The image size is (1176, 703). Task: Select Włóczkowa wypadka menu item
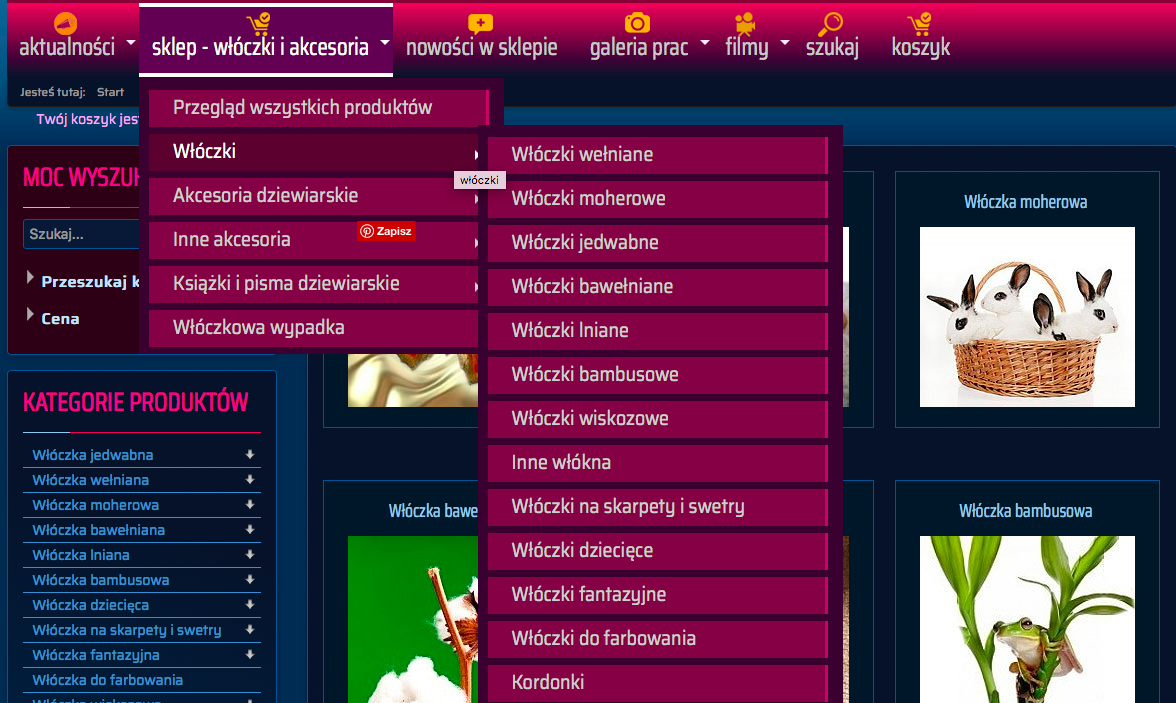[314, 328]
